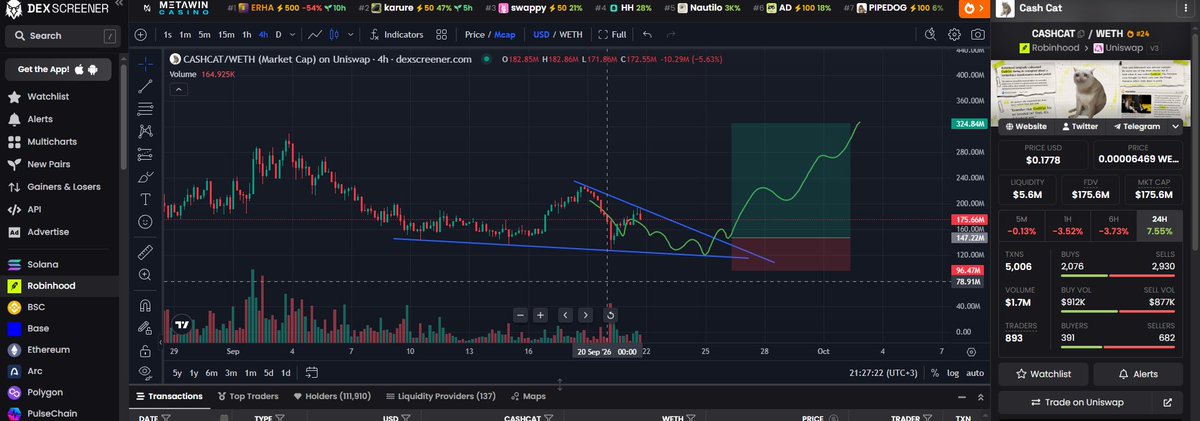Add symbol to compare with plus icon
The height and width of the screenshot is (421, 1200).
click(141, 34)
